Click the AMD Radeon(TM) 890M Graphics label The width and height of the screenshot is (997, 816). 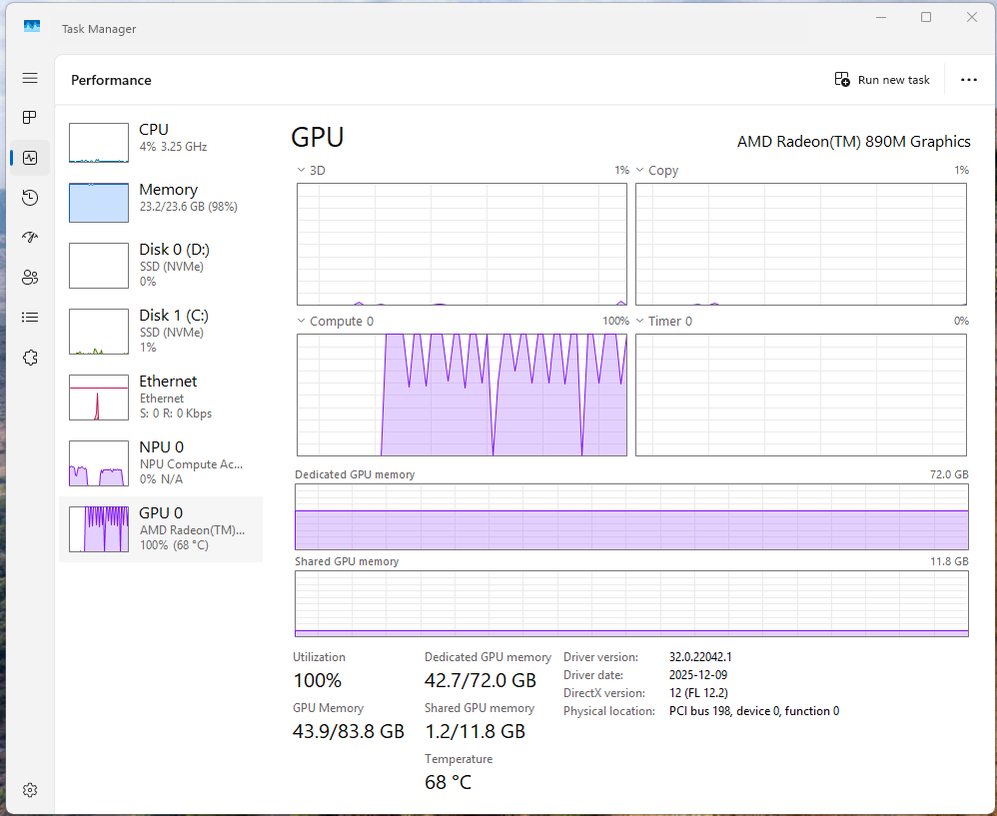pos(853,141)
